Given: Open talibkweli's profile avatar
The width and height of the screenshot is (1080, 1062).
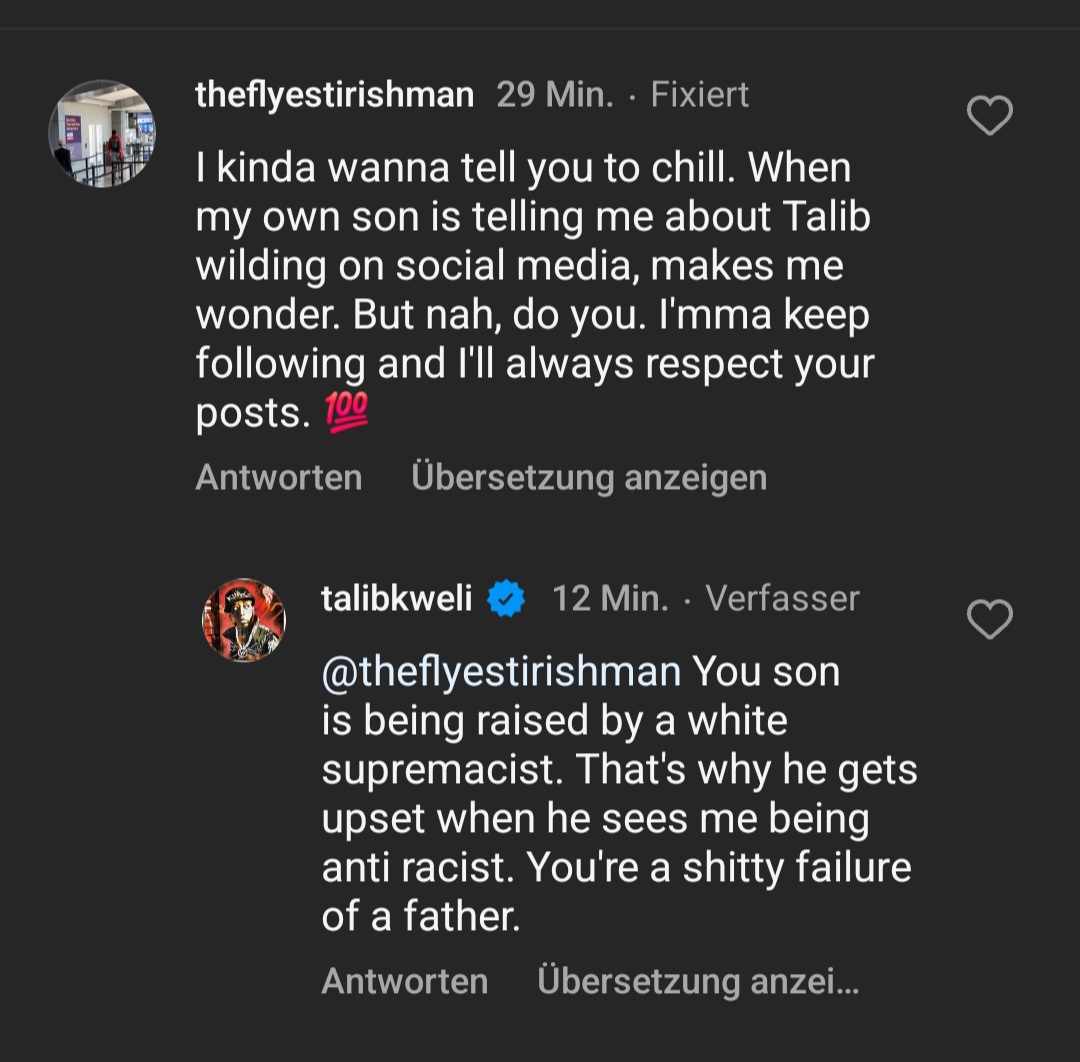Looking at the screenshot, I should (x=244, y=620).
